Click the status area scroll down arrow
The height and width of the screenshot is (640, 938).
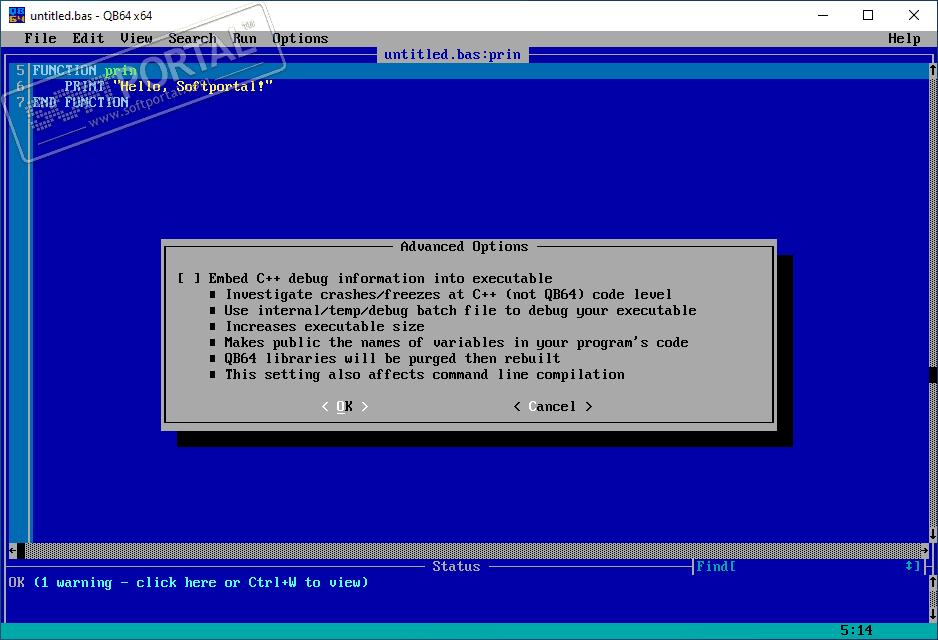[933, 614]
